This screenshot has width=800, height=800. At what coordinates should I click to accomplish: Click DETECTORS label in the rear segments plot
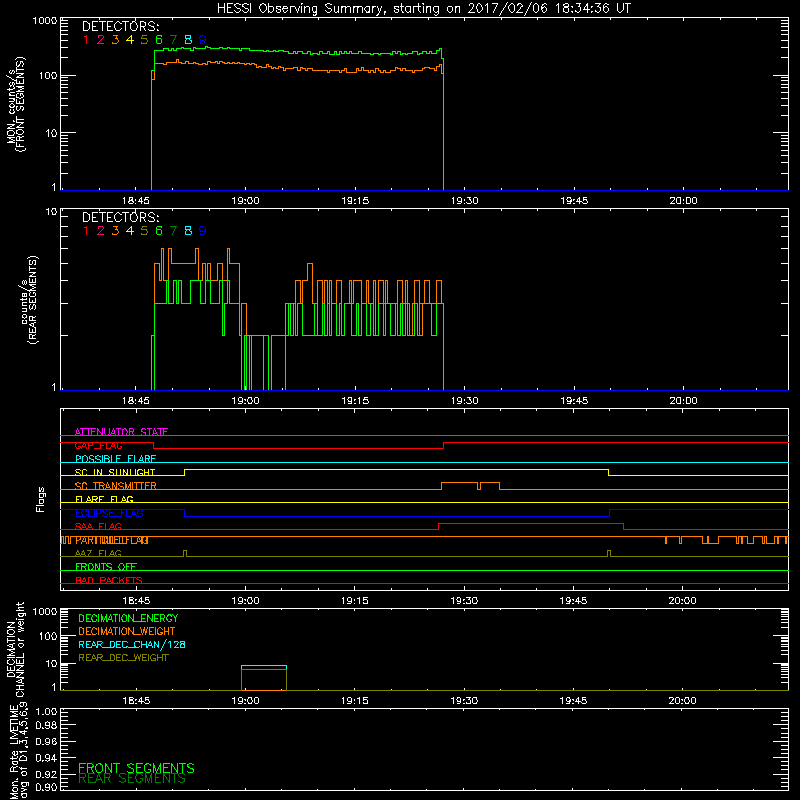click(121, 218)
